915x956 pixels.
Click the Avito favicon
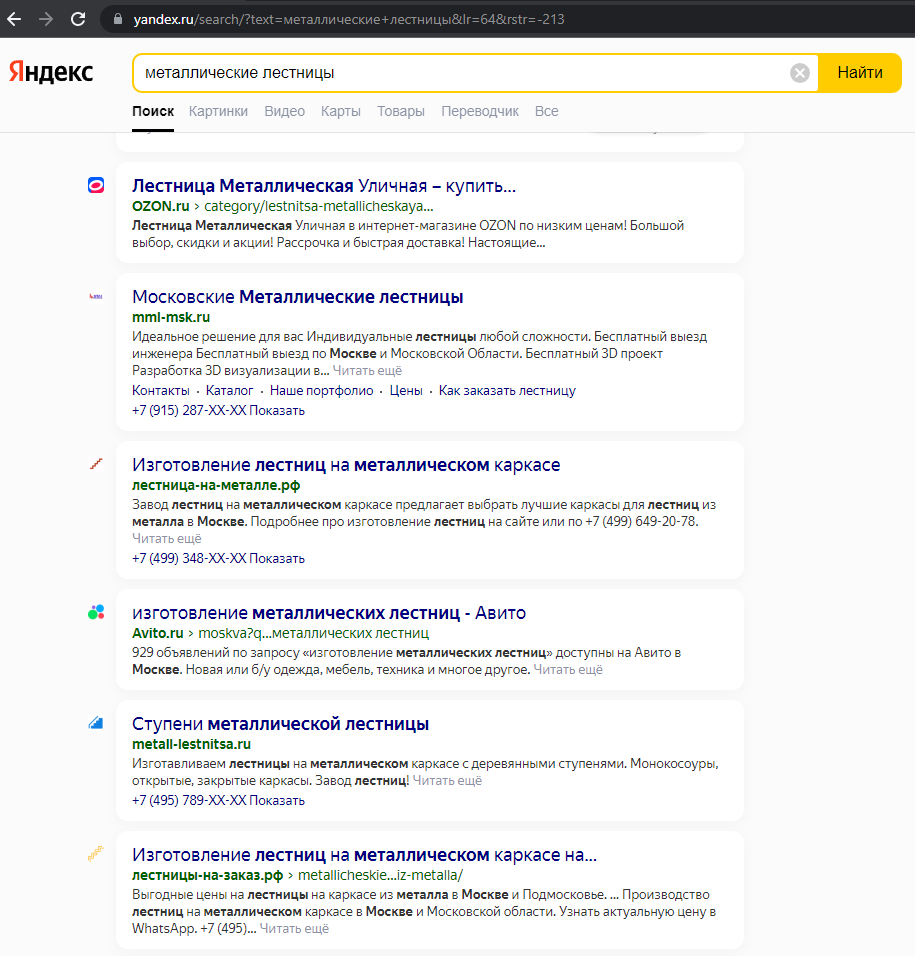[96, 612]
